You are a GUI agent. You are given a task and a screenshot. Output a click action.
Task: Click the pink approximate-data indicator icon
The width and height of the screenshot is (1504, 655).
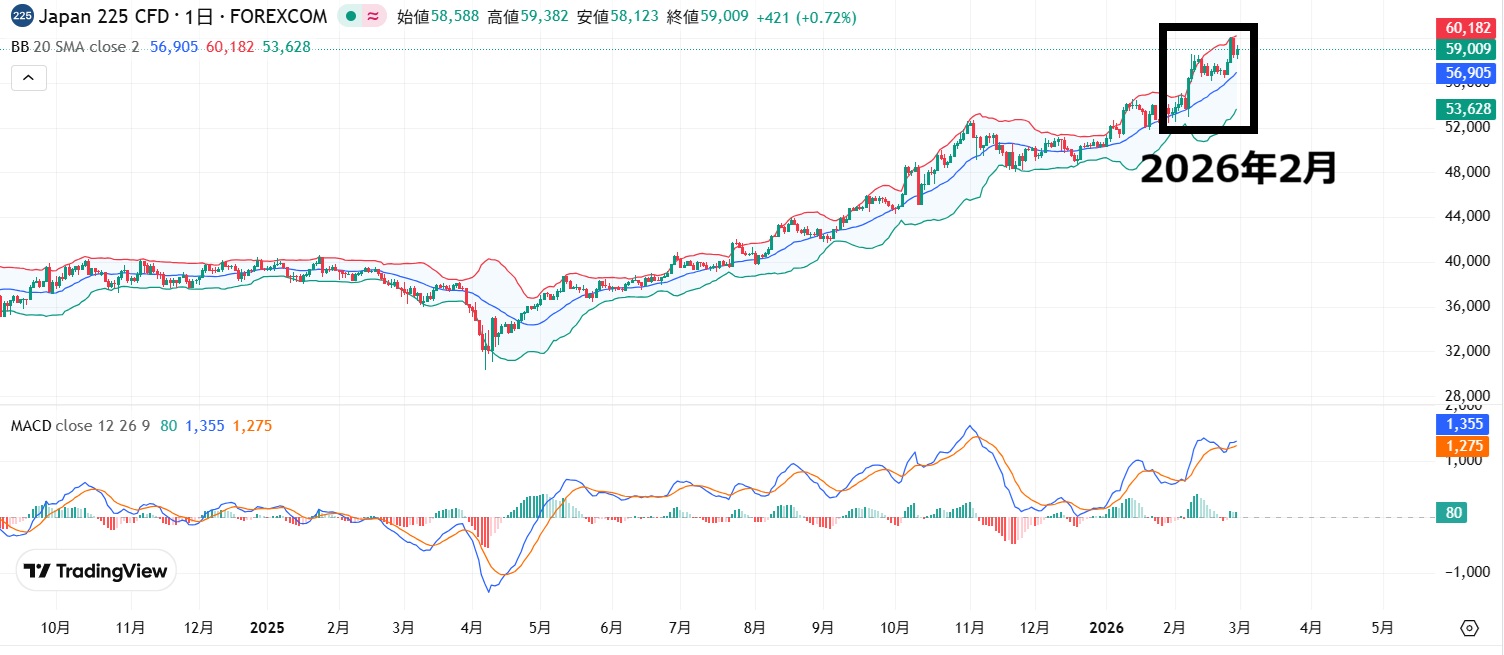click(373, 17)
